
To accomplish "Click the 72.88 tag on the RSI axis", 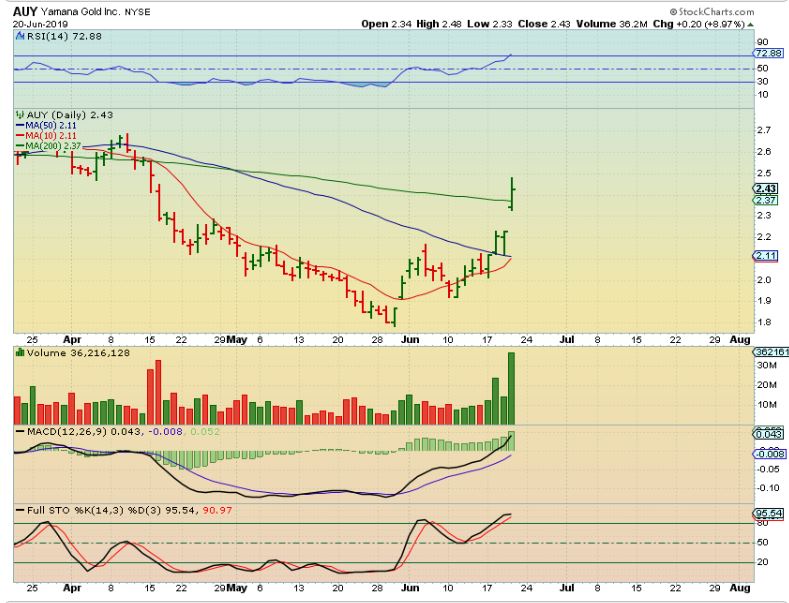I will 768,53.
